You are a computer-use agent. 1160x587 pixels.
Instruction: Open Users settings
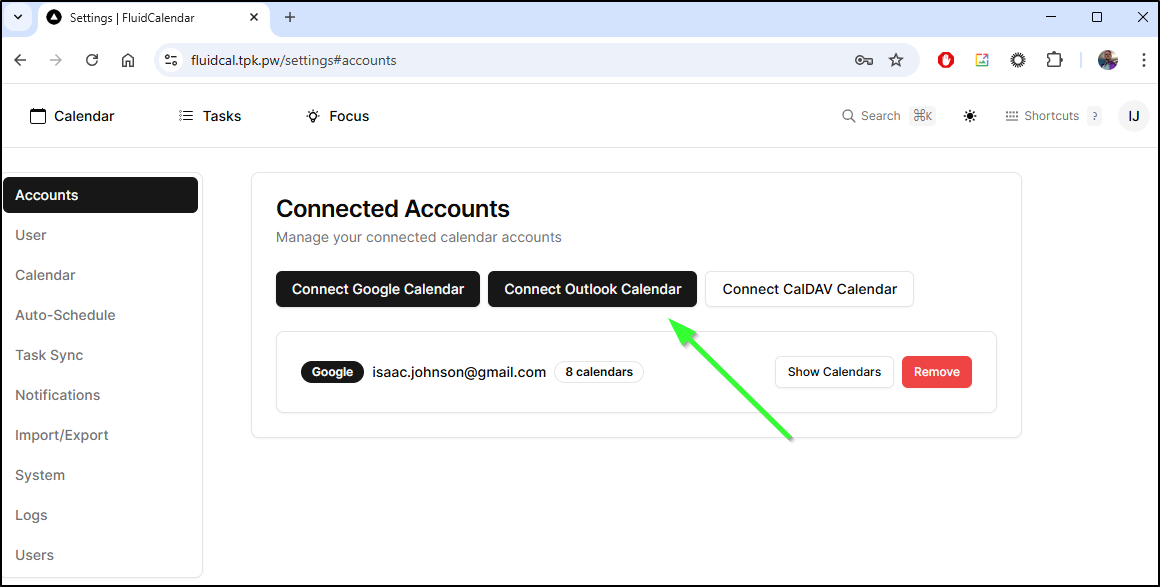(101, 555)
